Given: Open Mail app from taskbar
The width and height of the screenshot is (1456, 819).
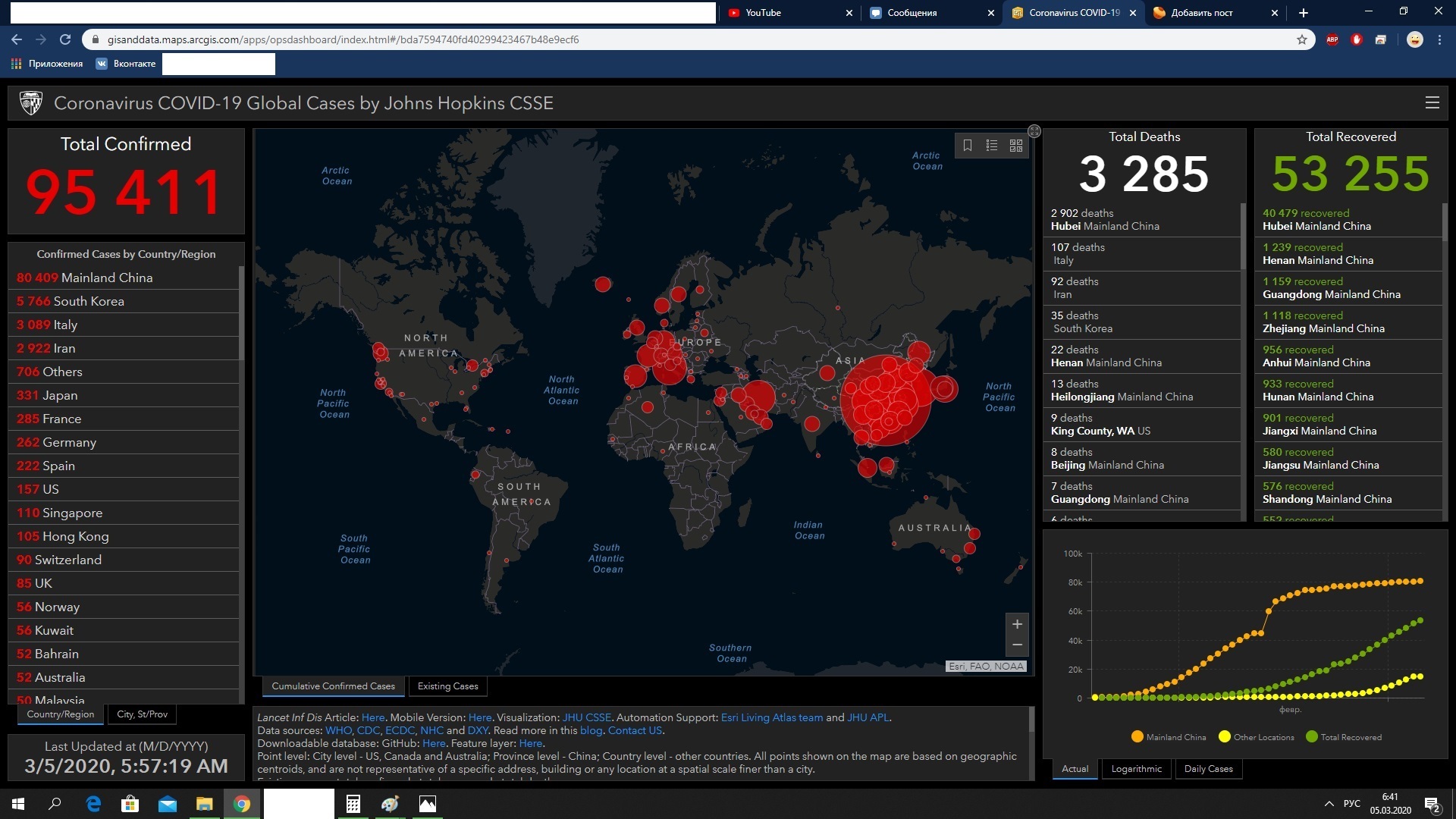Looking at the screenshot, I should (168, 804).
